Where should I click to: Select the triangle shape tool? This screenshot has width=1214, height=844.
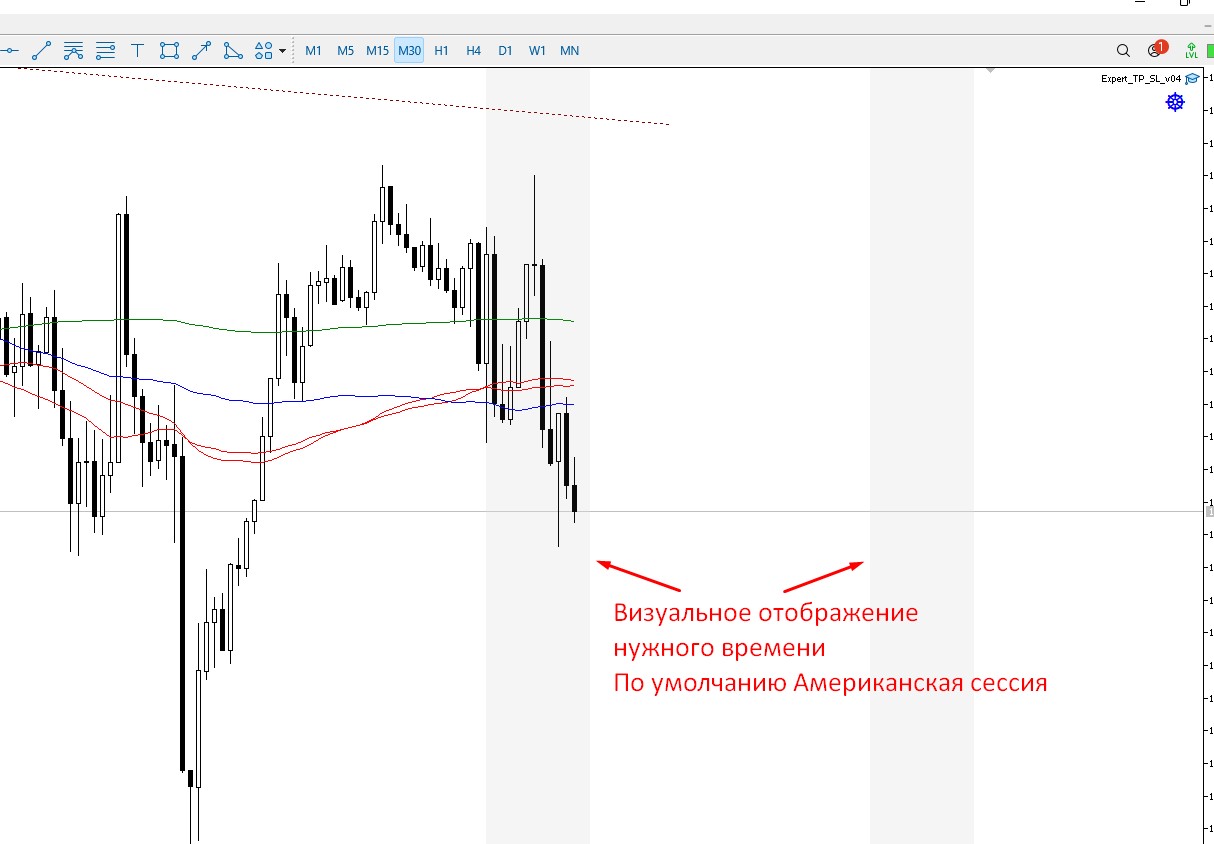(233, 50)
